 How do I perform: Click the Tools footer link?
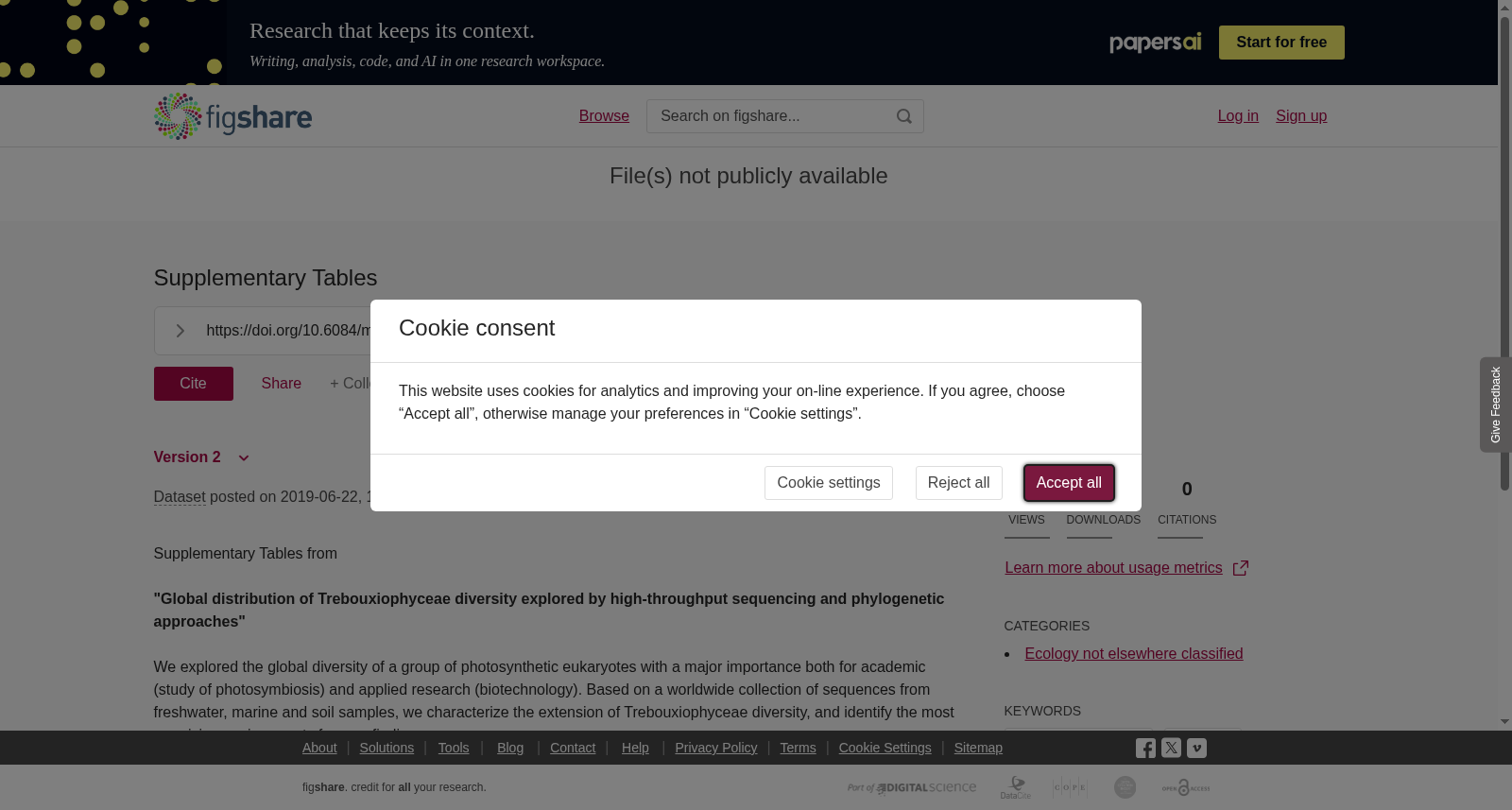coord(454,748)
